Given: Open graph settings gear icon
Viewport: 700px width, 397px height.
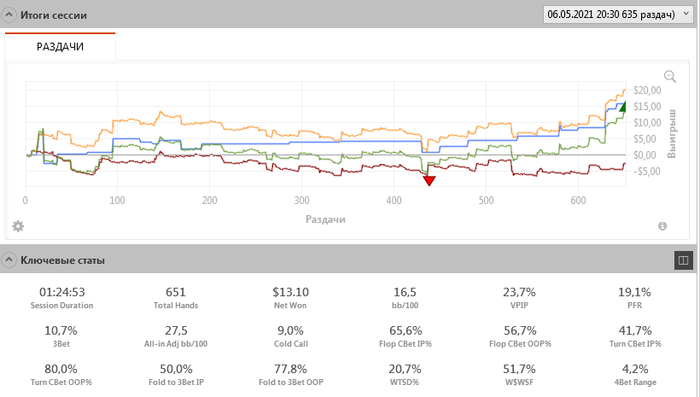Looking at the screenshot, I should [18, 226].
